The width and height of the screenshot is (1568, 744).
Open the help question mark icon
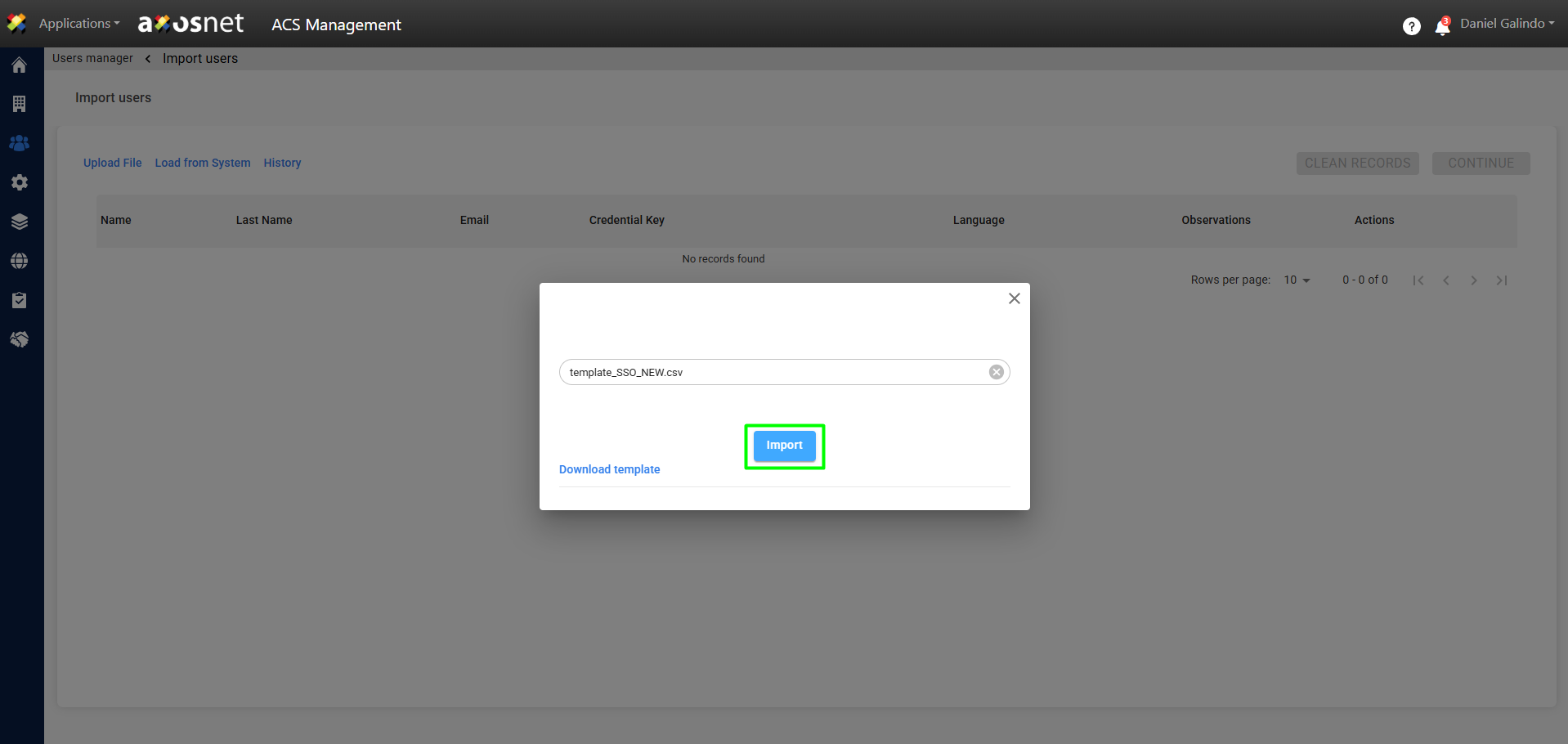click(x=1411, y=26)
